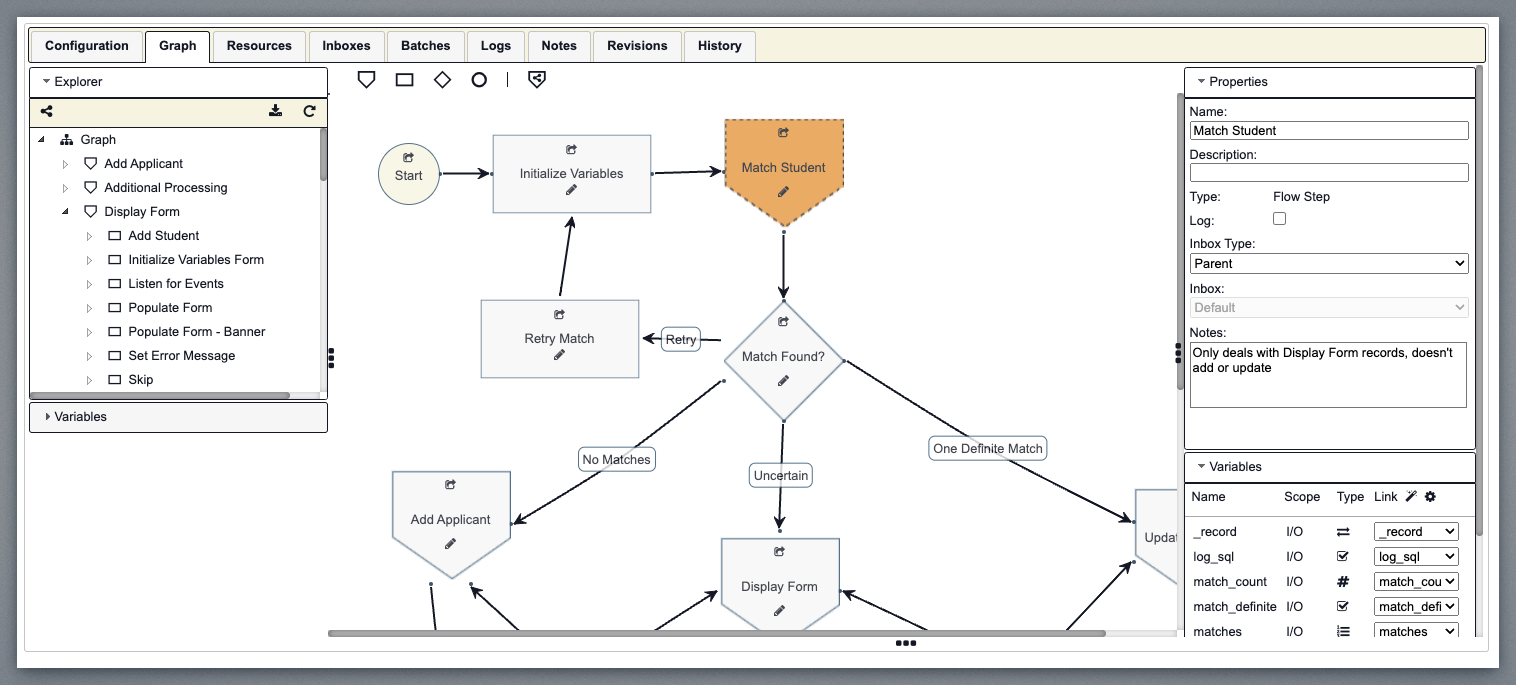
Task: Click the Retry edge label
Action: 681,339
